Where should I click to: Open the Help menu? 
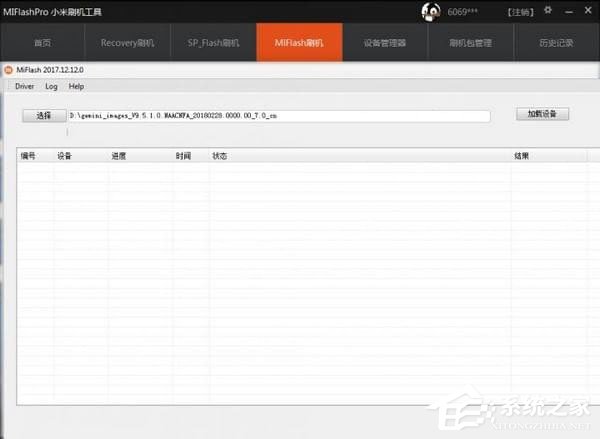coord(76,86)
